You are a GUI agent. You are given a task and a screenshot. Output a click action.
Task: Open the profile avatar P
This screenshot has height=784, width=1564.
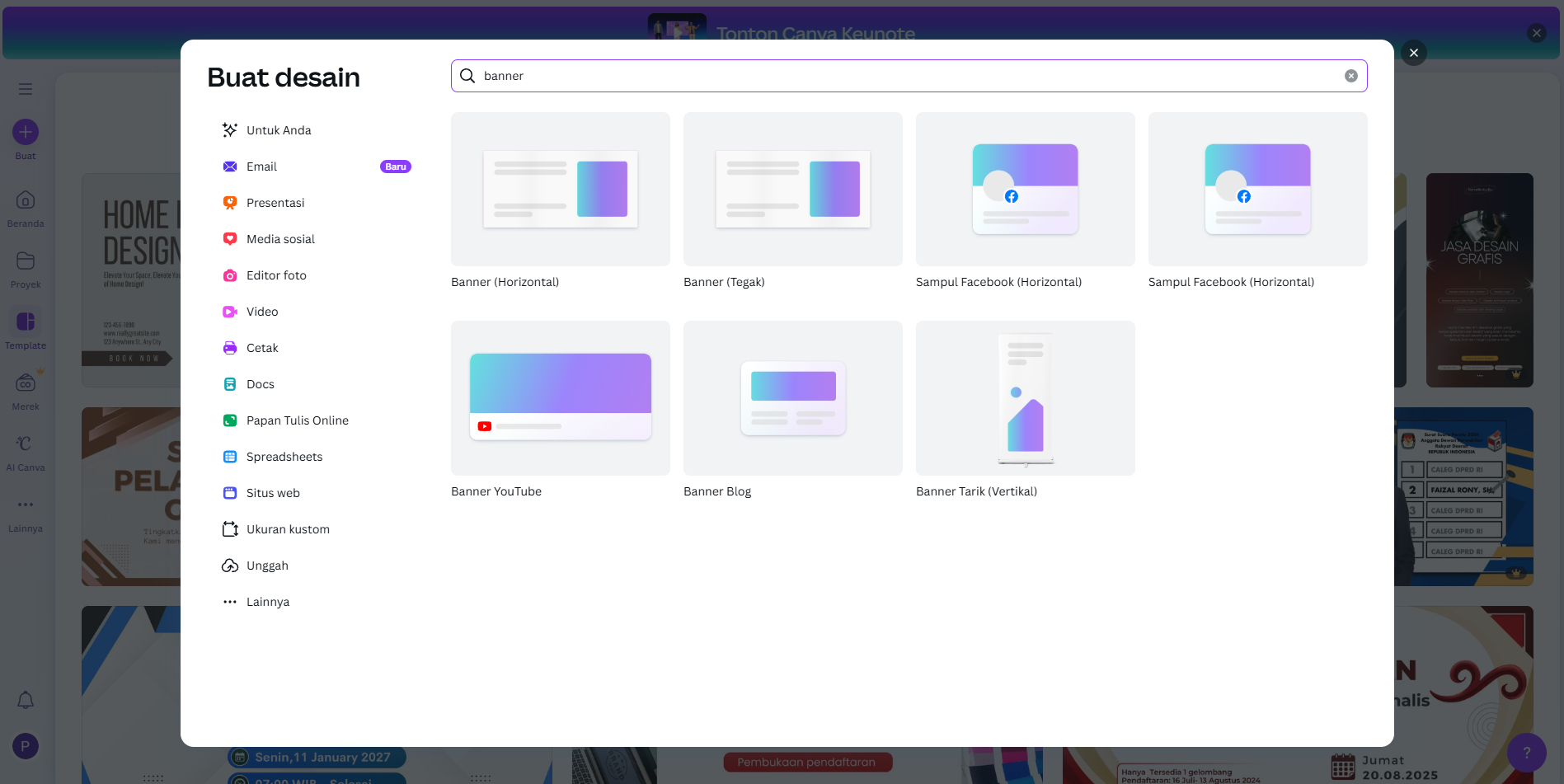[26, 746]
